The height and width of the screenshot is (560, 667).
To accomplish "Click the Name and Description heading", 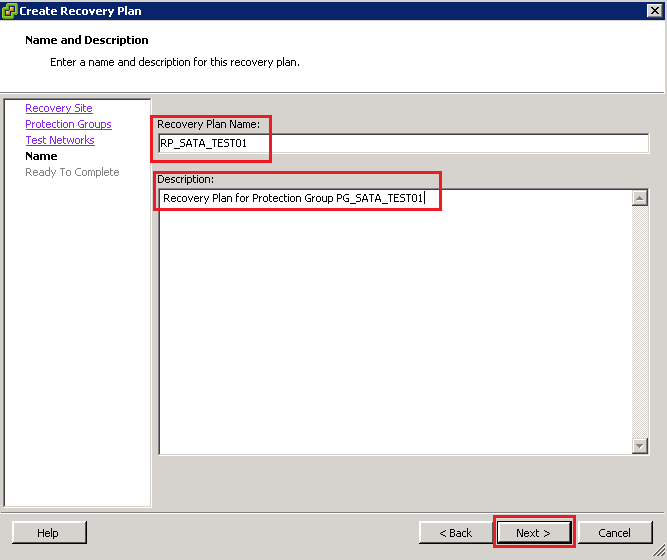I will [x=86, y=41].
